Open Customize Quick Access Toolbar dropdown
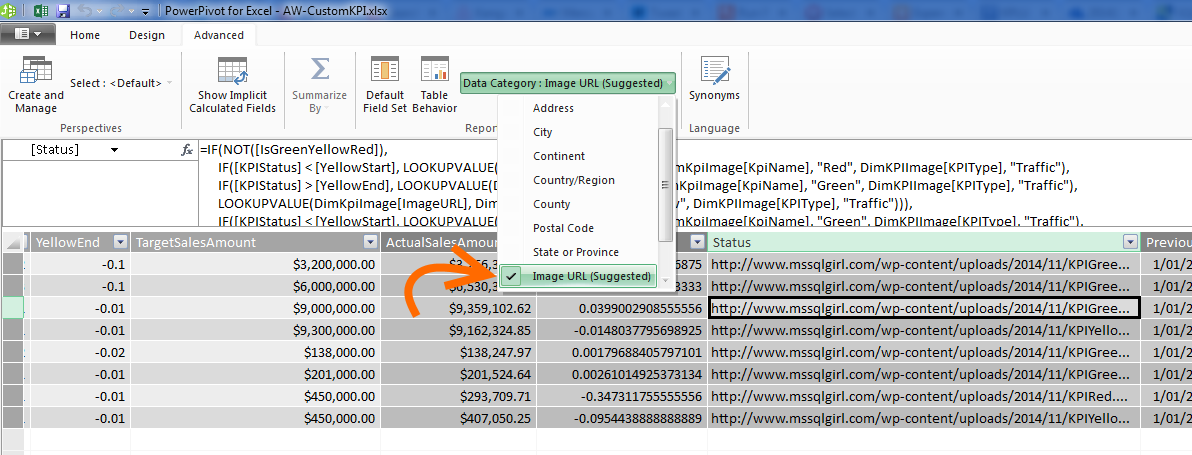1192x455 pixels. 145,12
